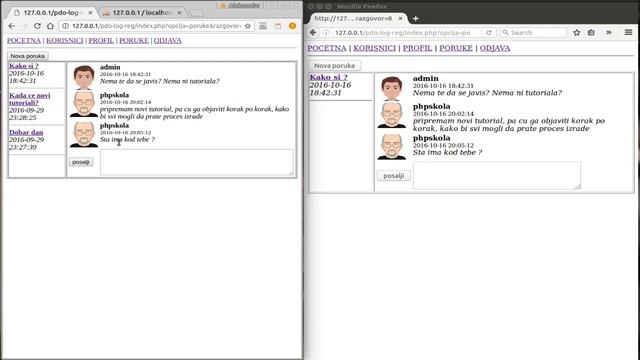640x360 pixels.
Task: Open the Firefox hamburger menu
Action: pos(628,32)
